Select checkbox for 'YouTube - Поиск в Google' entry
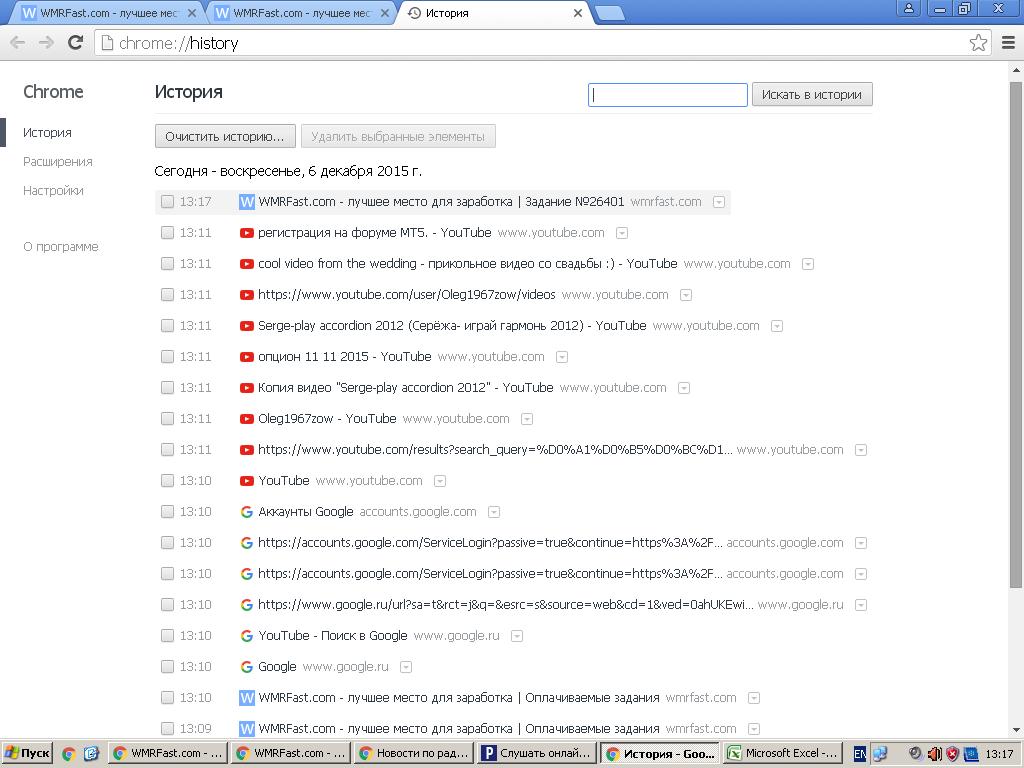Image resolution: width=1024 pixels, height=768 pixels. tap(167, 636)
